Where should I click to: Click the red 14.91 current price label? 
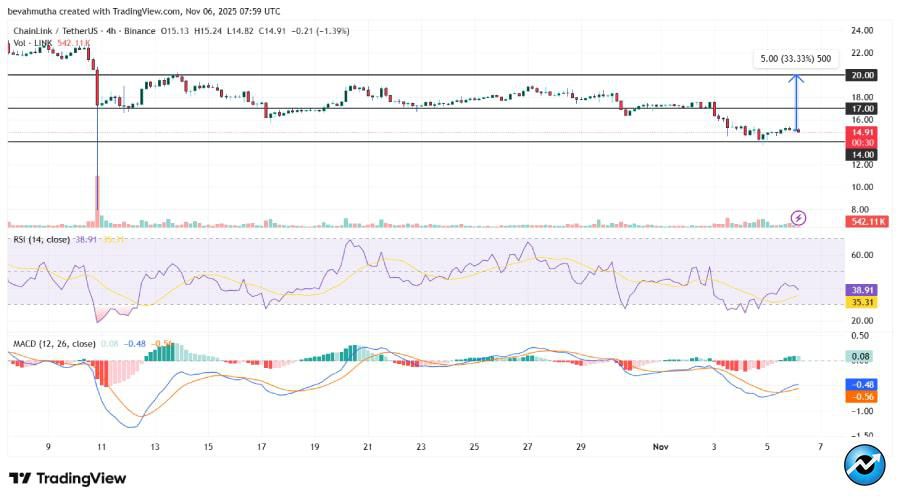pyautogui.click(x=861, y=131)
